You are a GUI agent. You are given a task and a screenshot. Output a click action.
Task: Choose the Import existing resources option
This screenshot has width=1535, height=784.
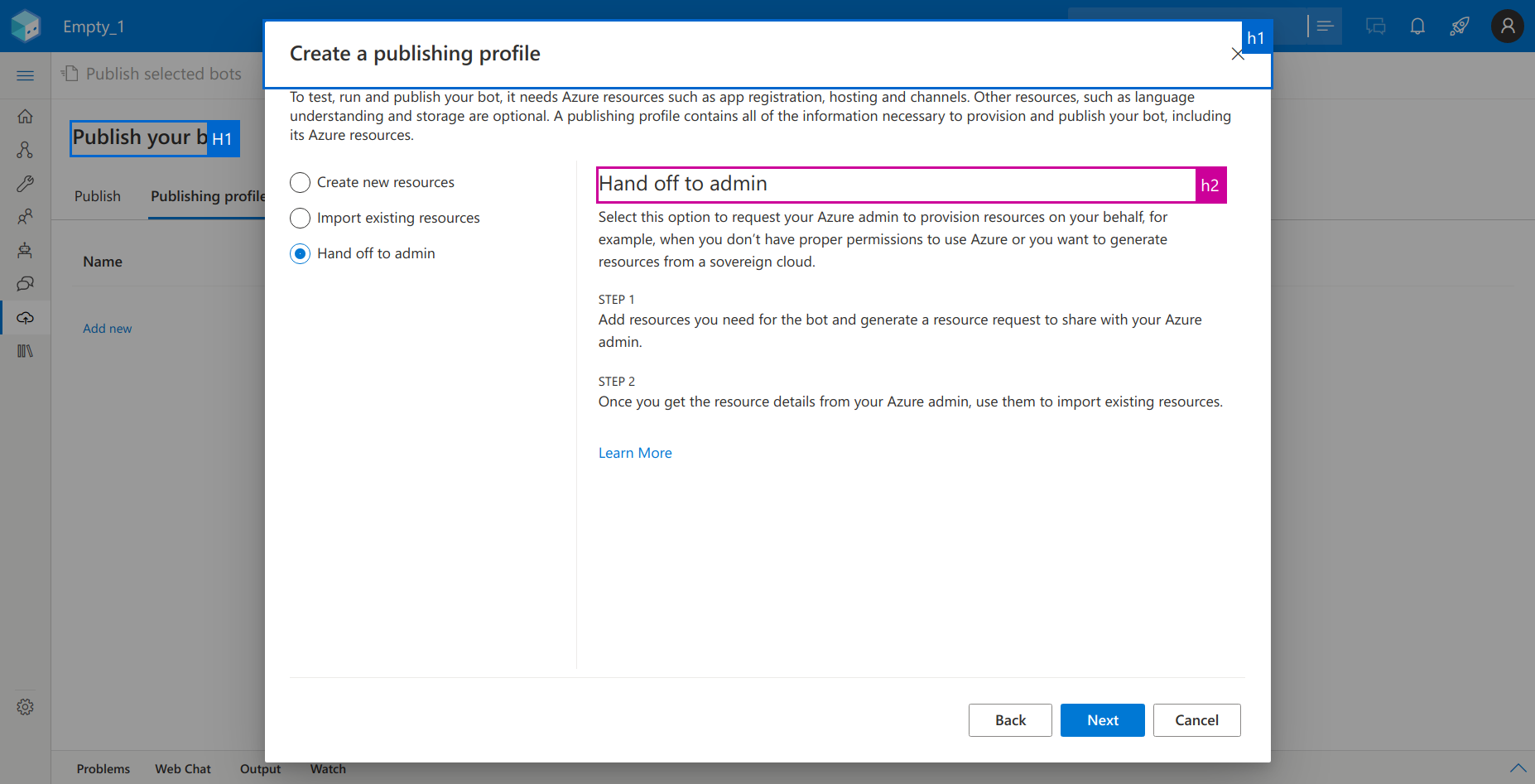tap(300, 218)
